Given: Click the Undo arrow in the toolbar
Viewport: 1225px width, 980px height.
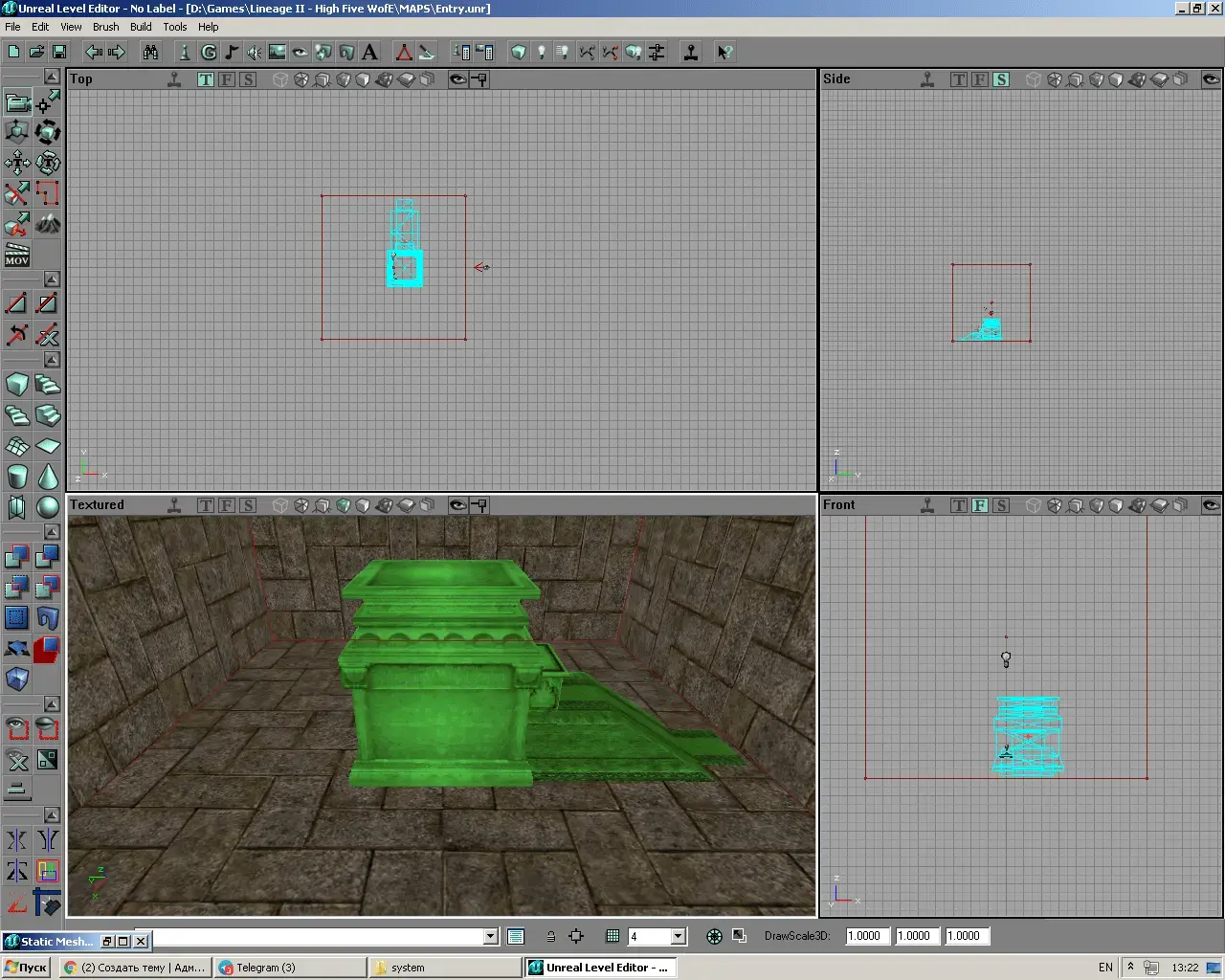Looking at the screenshot, I should coord(94,52).
